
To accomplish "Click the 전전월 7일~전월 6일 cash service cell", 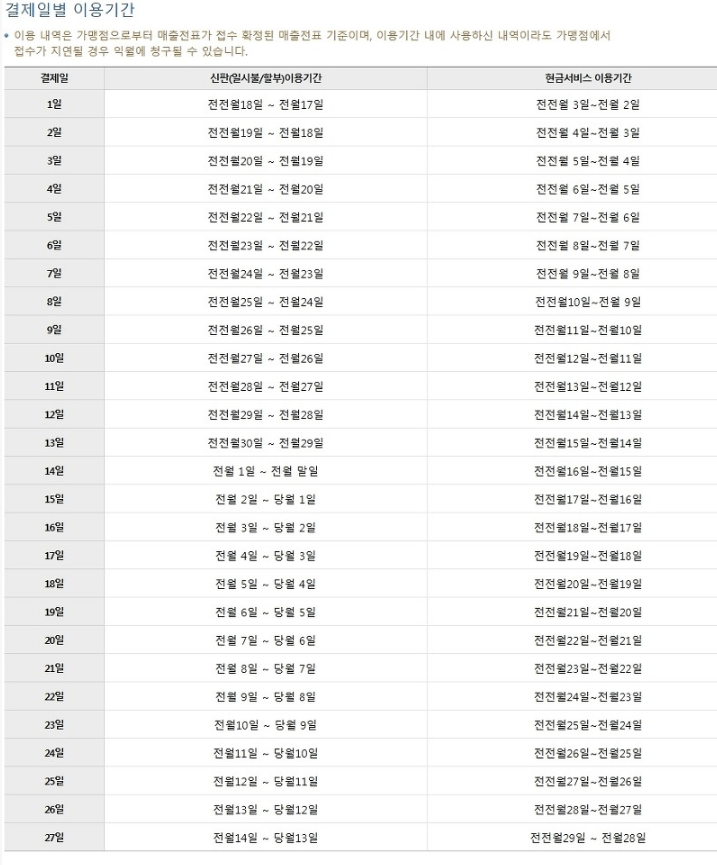I will [x=588, y=217].
